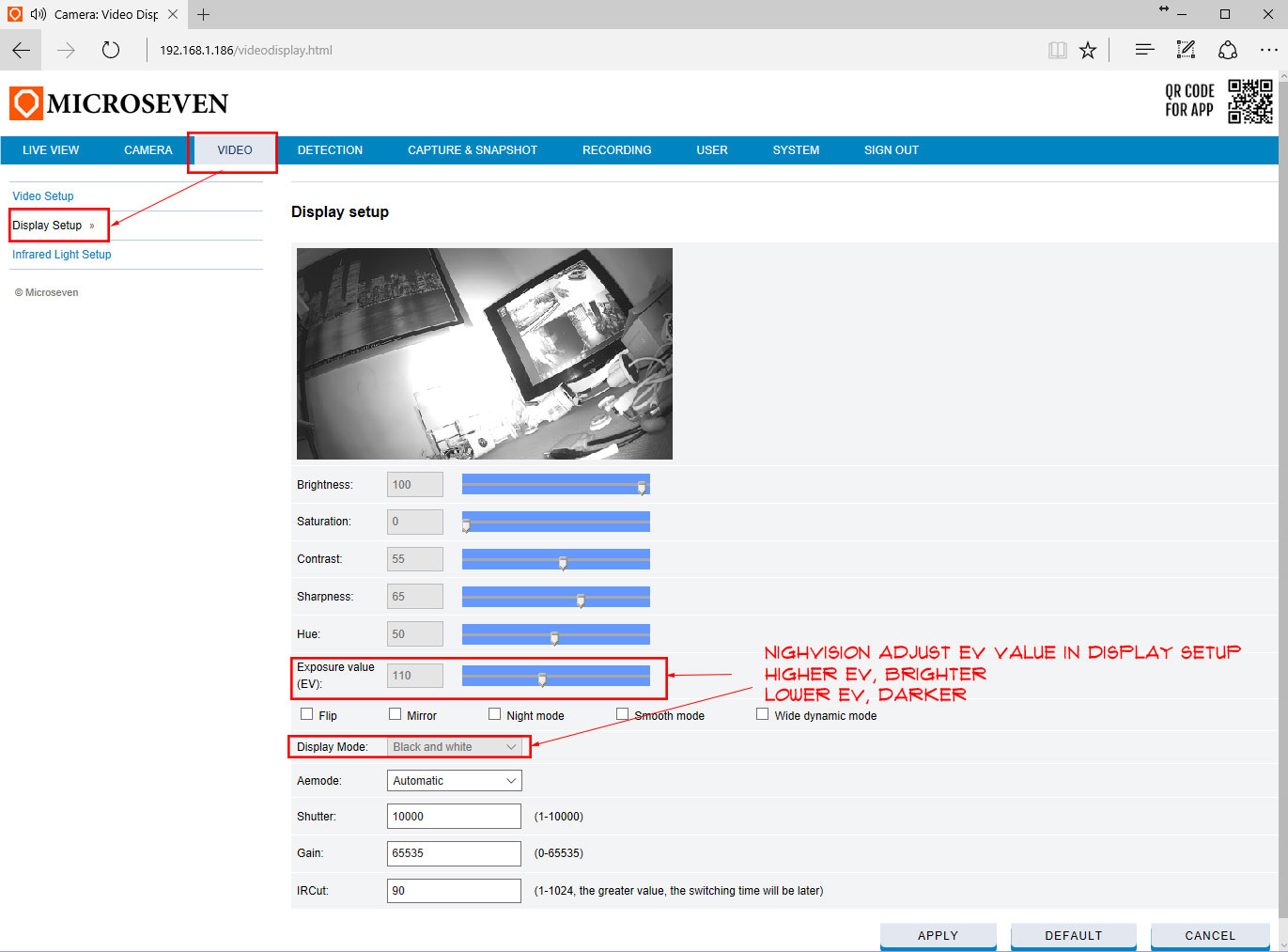
Task: Scan the QR code for app image
Action: (1249, 101)
